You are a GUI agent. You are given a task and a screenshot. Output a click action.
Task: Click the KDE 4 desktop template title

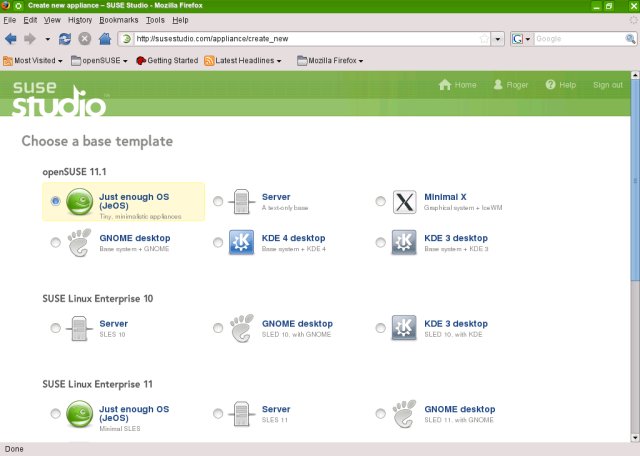pos(293,238)
